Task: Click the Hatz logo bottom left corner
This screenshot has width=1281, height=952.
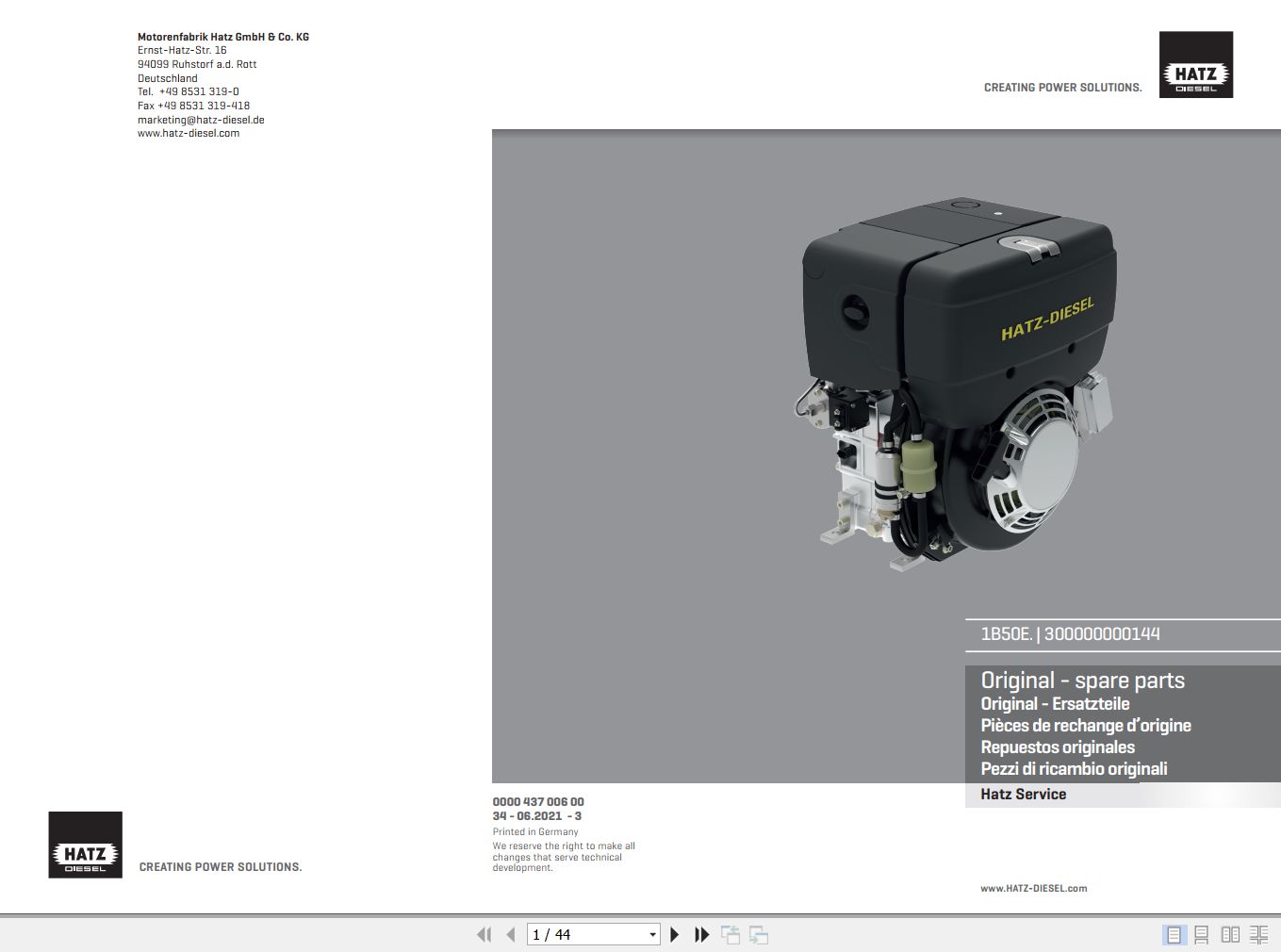Action: 85,845
